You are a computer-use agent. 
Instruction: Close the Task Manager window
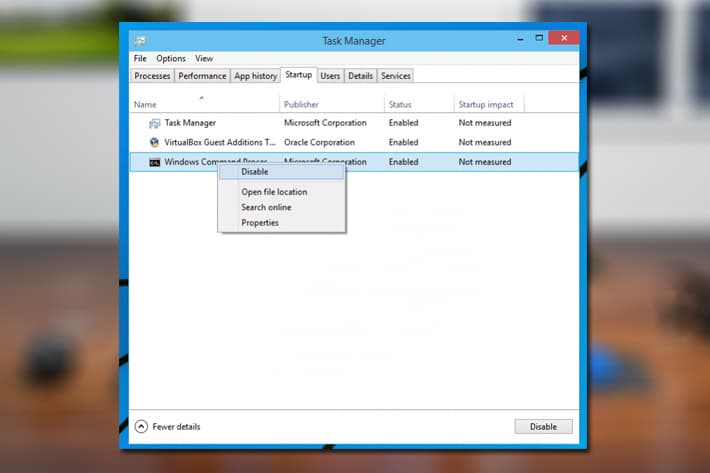[564, 38]
